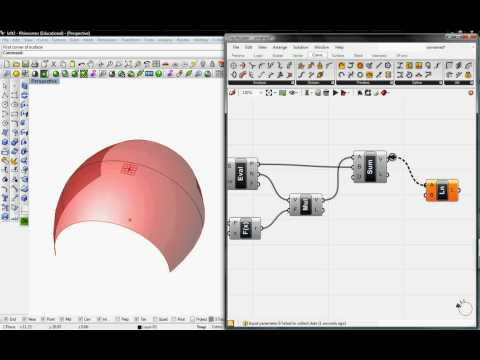Viewport: 480px width, 360px height.
Task: Click the first icon in Grasshopper Analysis panel
Action: (301, 66)
